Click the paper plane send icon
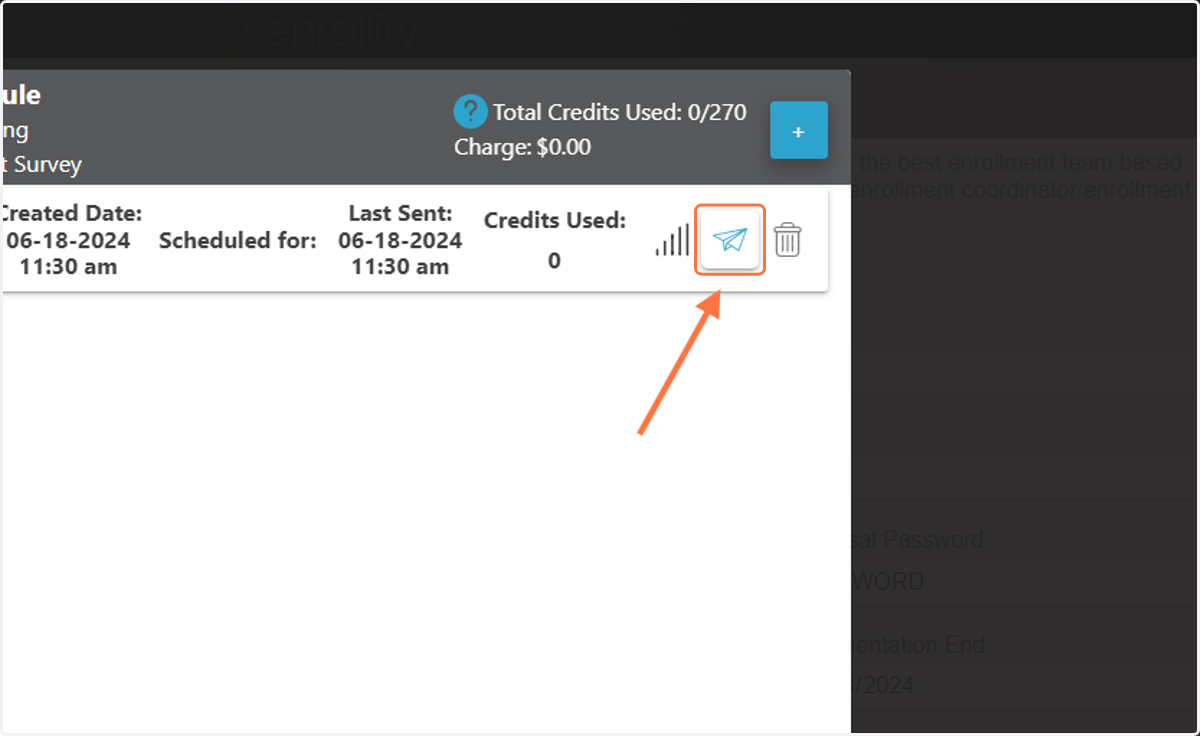The image size is (1200, 736). pyautogui.click(x=730, y=240)
